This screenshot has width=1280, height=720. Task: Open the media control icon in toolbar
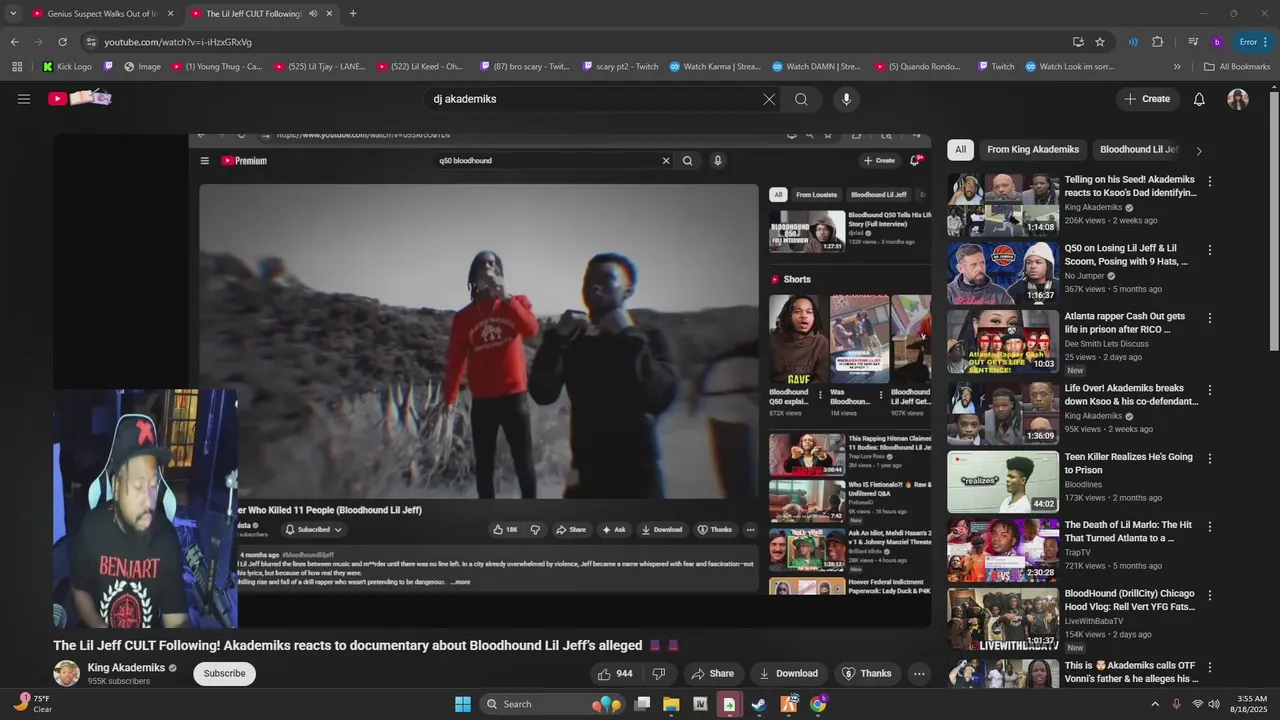point(1193,42)
